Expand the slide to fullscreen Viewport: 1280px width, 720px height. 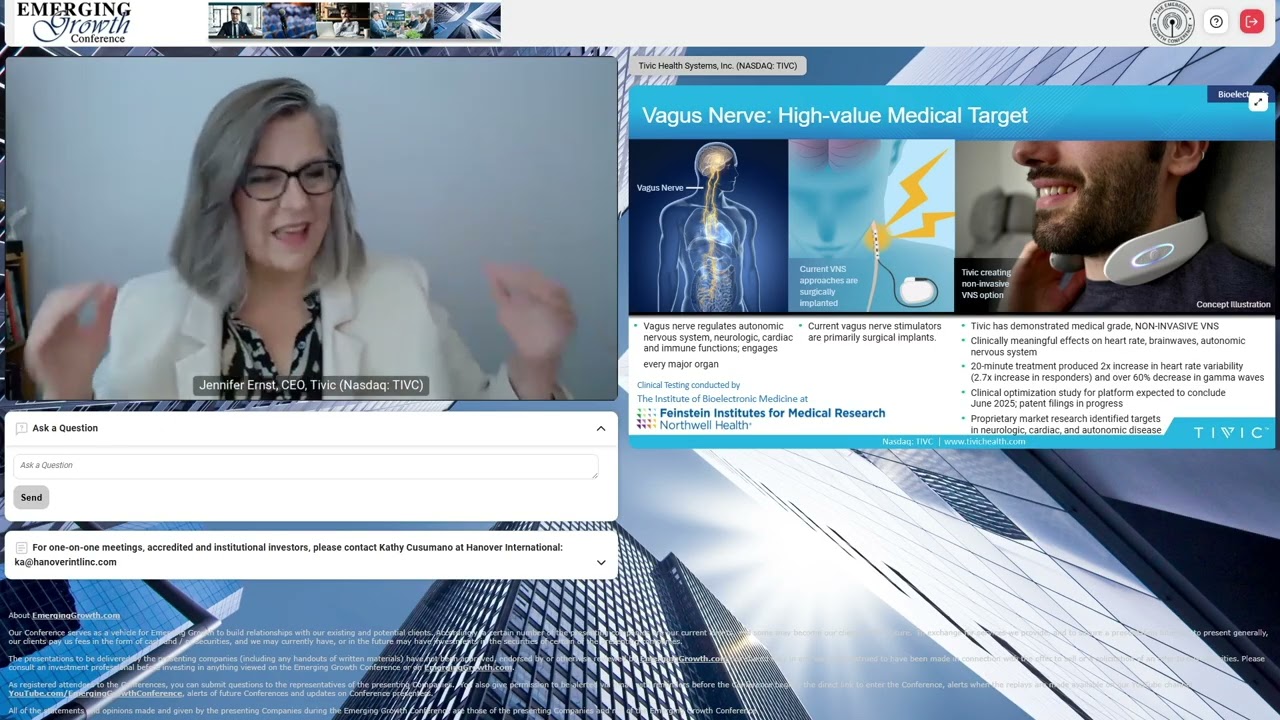pos(1258,101)
